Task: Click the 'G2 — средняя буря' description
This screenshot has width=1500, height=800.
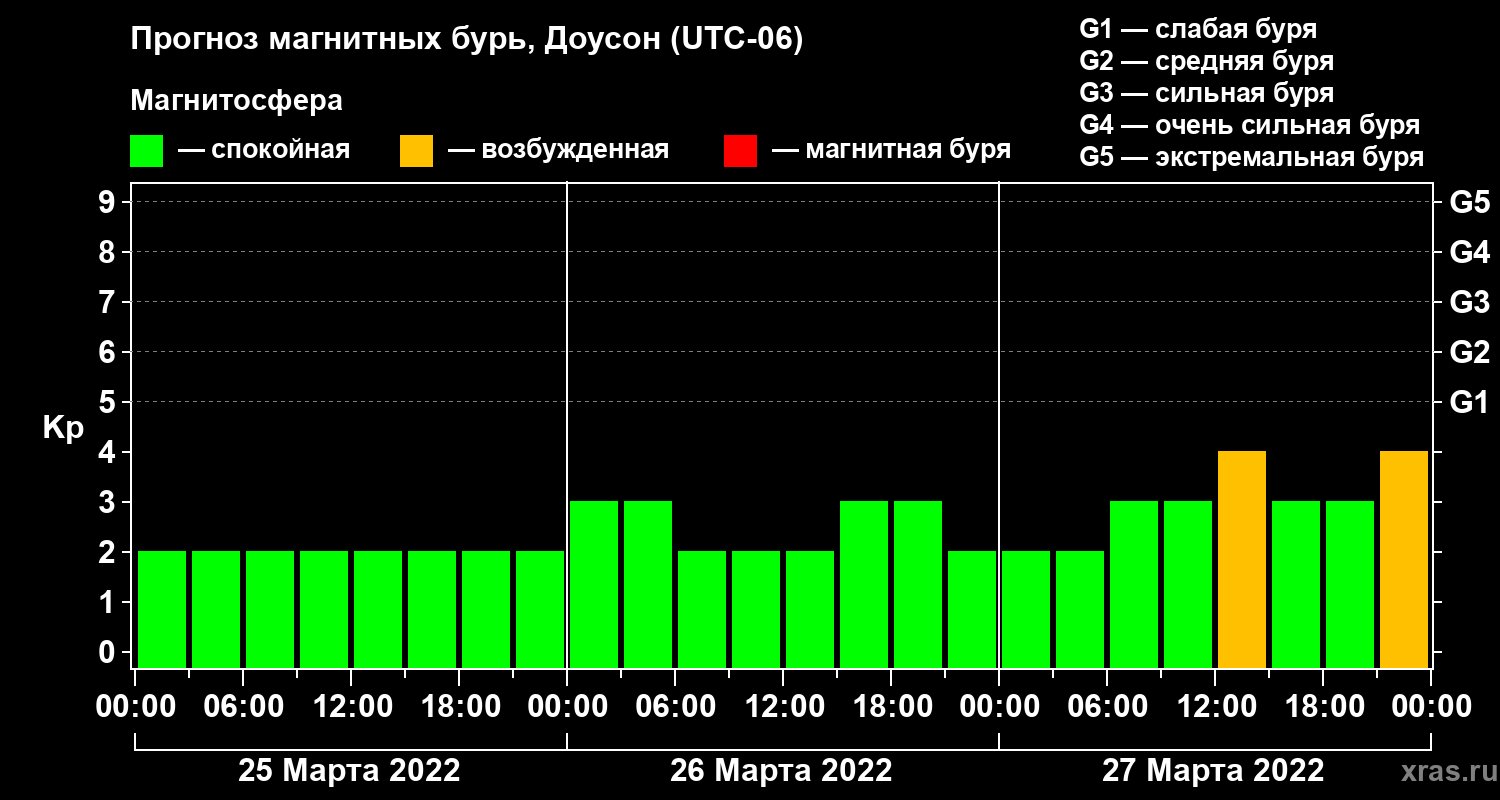Action: (x=1207, y=61)
